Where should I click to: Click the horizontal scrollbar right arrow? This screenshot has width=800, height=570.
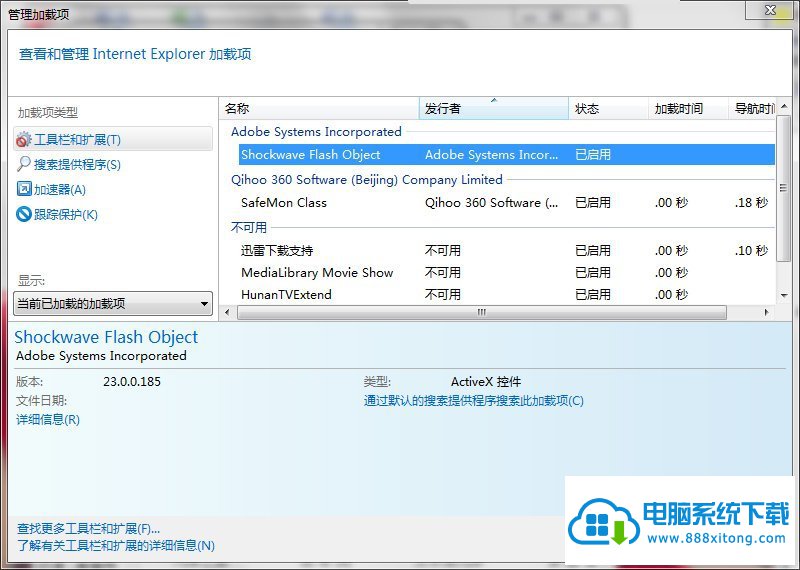(x=767, y=312)
